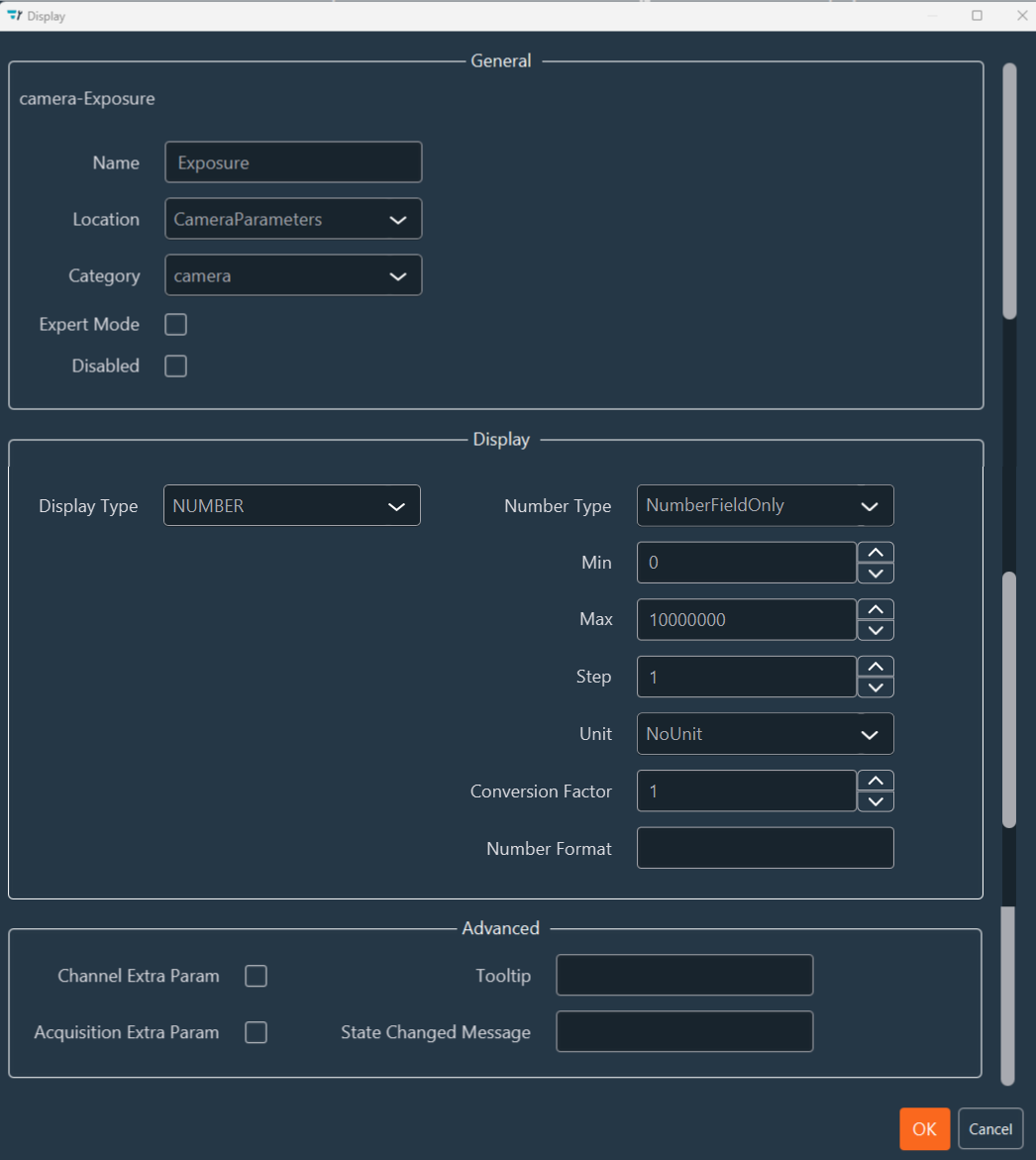Viewport: 1036px width, 1160px height.
Task: Increment the Step value using its up arrow
Action: click(x=876, y=666)
